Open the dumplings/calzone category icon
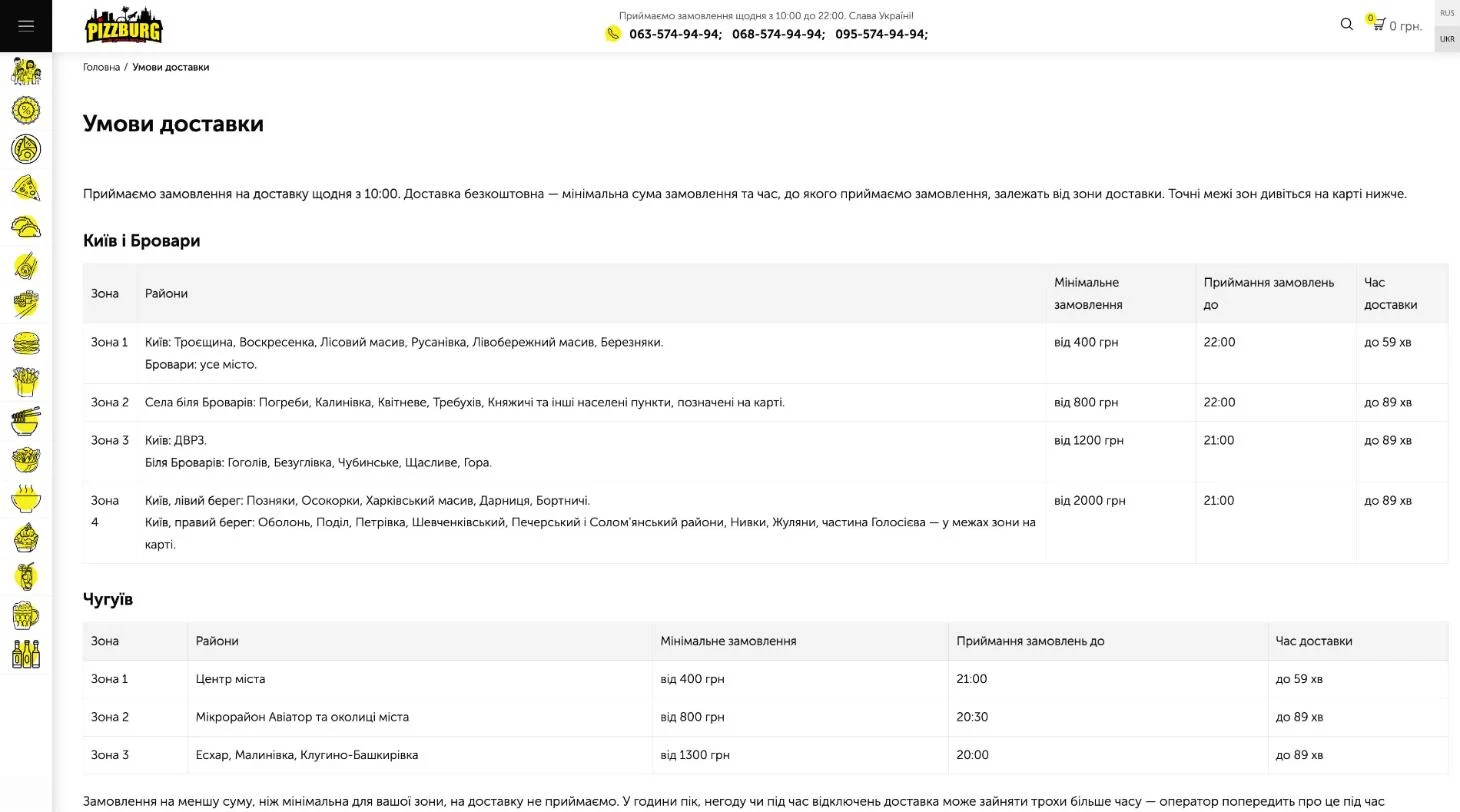 (x=26, y=226)
